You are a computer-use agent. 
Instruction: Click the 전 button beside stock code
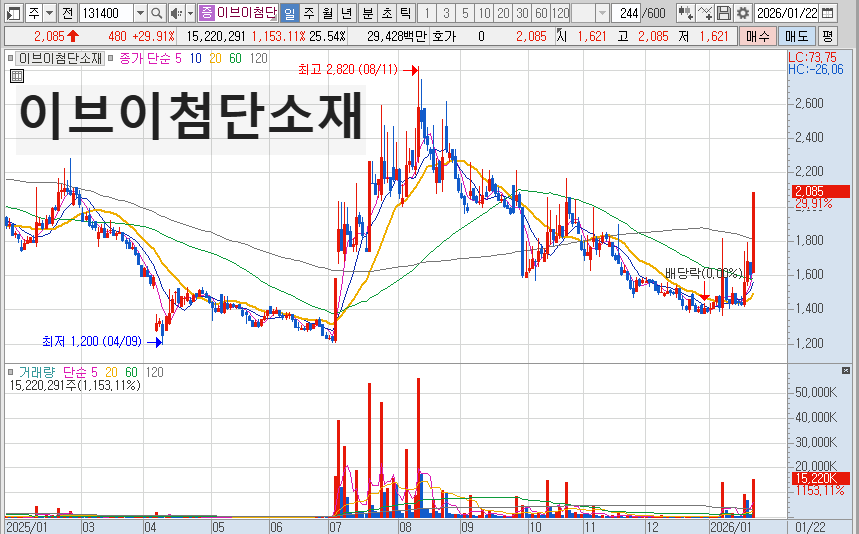67,13
